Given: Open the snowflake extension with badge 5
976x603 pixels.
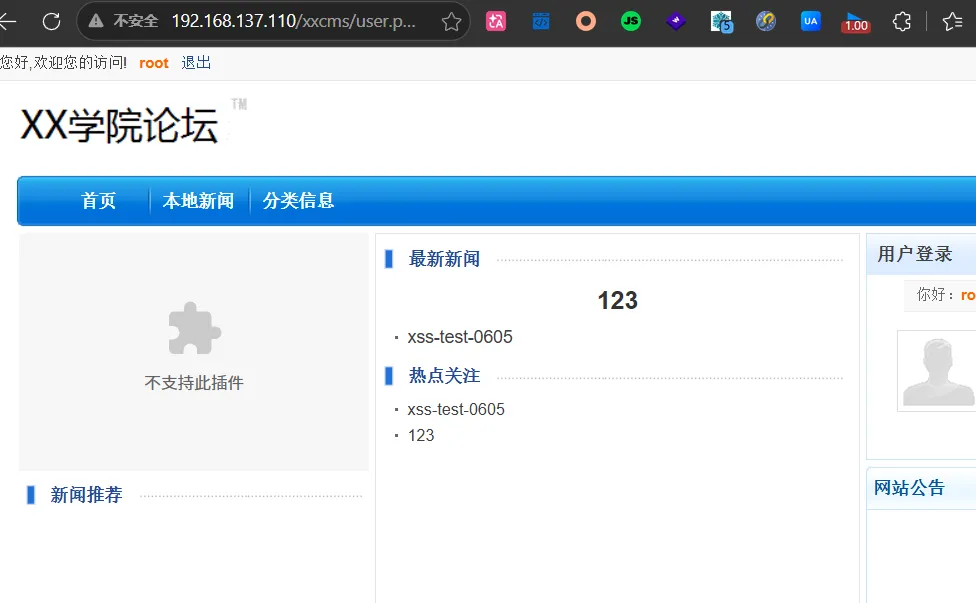Looking at the screenshot, I should [x=721, y=22].
